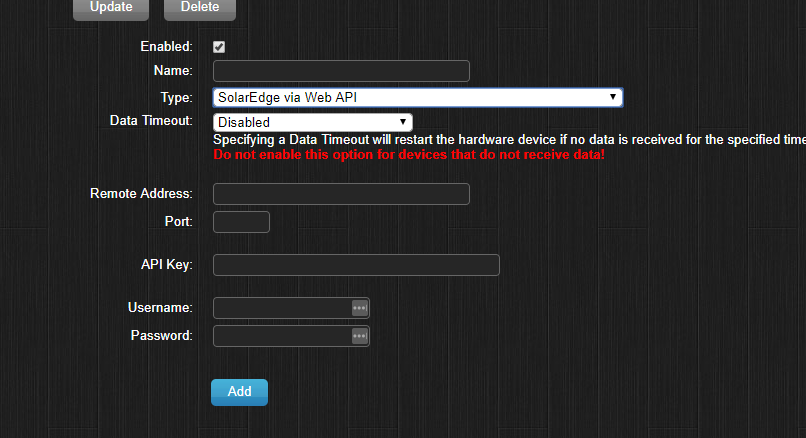Open password manager icon in Username field

pos(360,308)
